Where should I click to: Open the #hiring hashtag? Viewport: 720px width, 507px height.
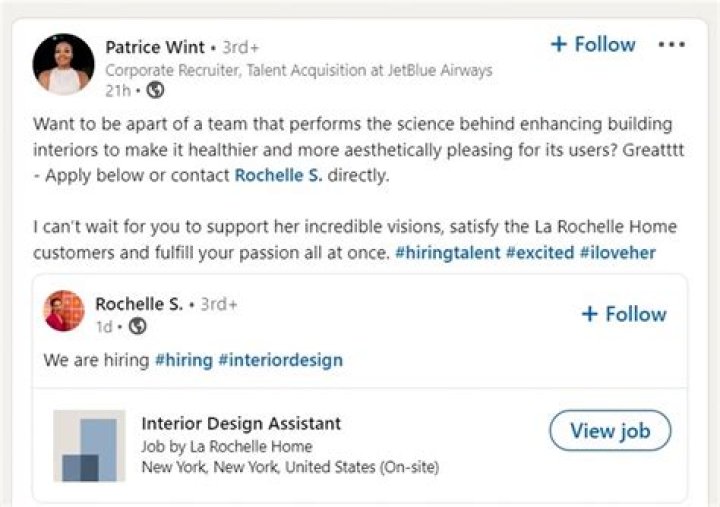(183, 360)
